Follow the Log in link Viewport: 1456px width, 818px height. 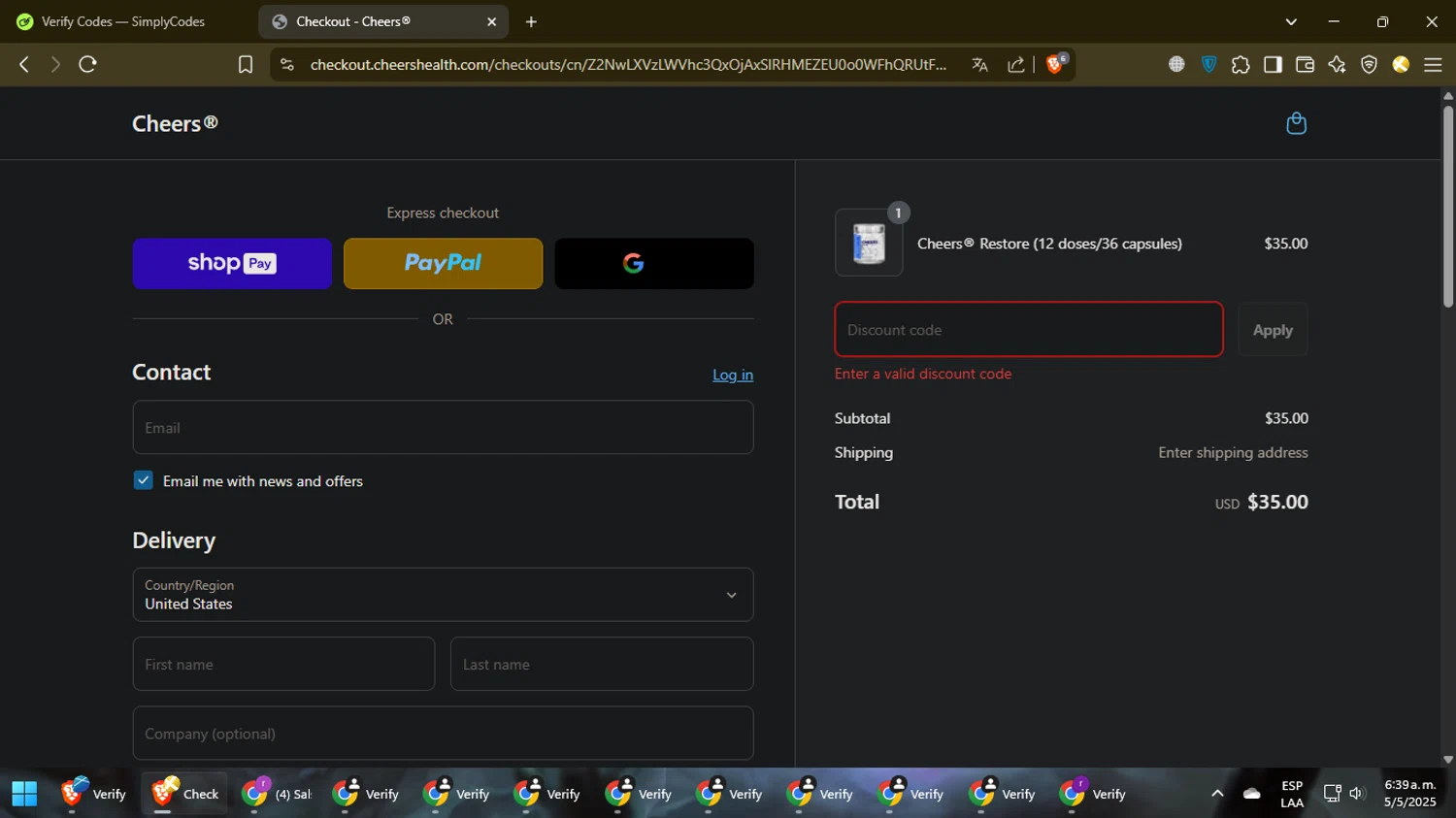733,375
